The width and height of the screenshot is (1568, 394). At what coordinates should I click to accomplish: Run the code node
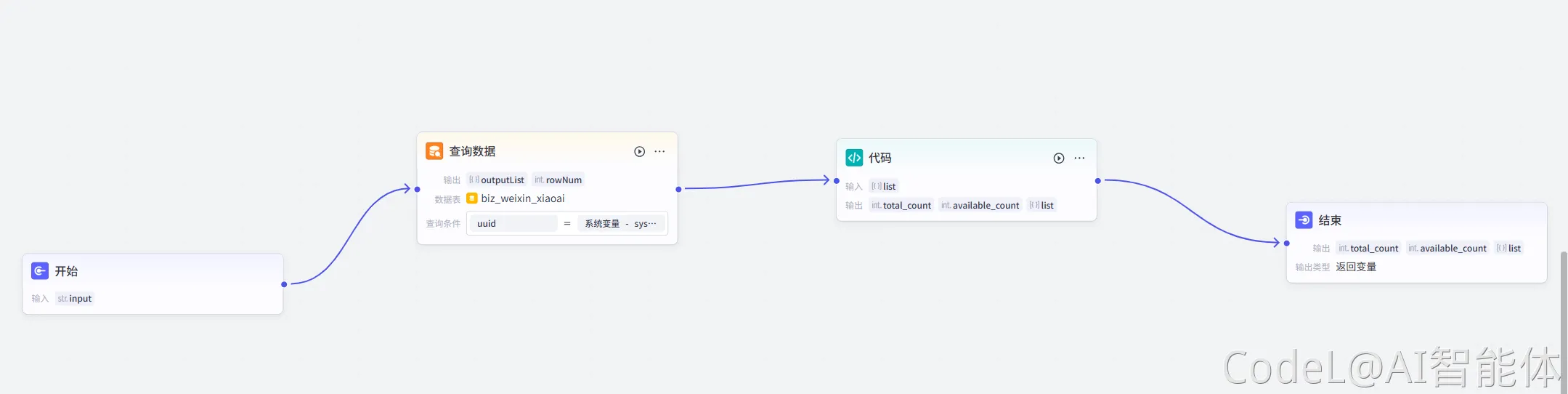(1059, 158)
